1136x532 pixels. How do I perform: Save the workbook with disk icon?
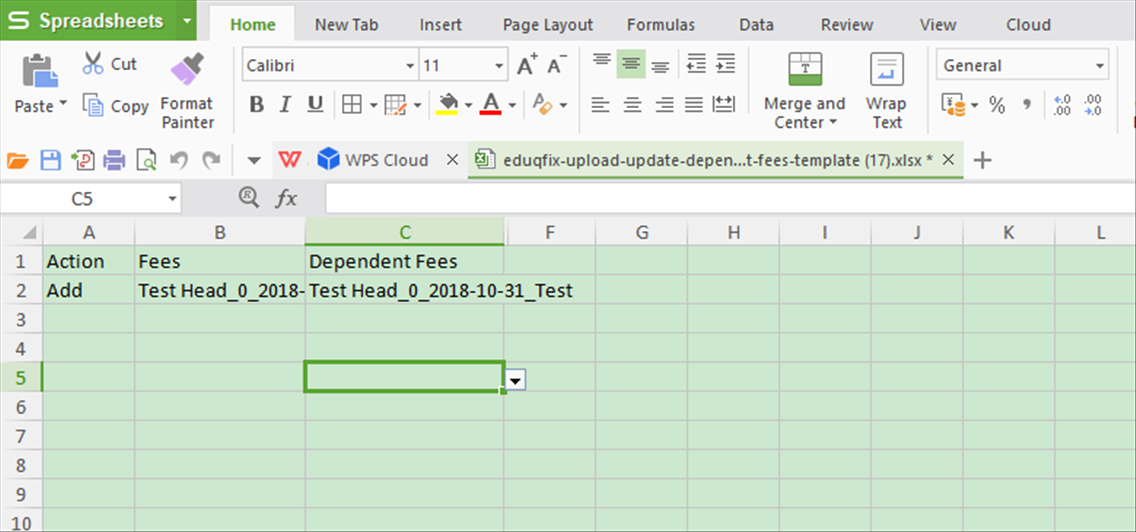[x=50, y=160]
